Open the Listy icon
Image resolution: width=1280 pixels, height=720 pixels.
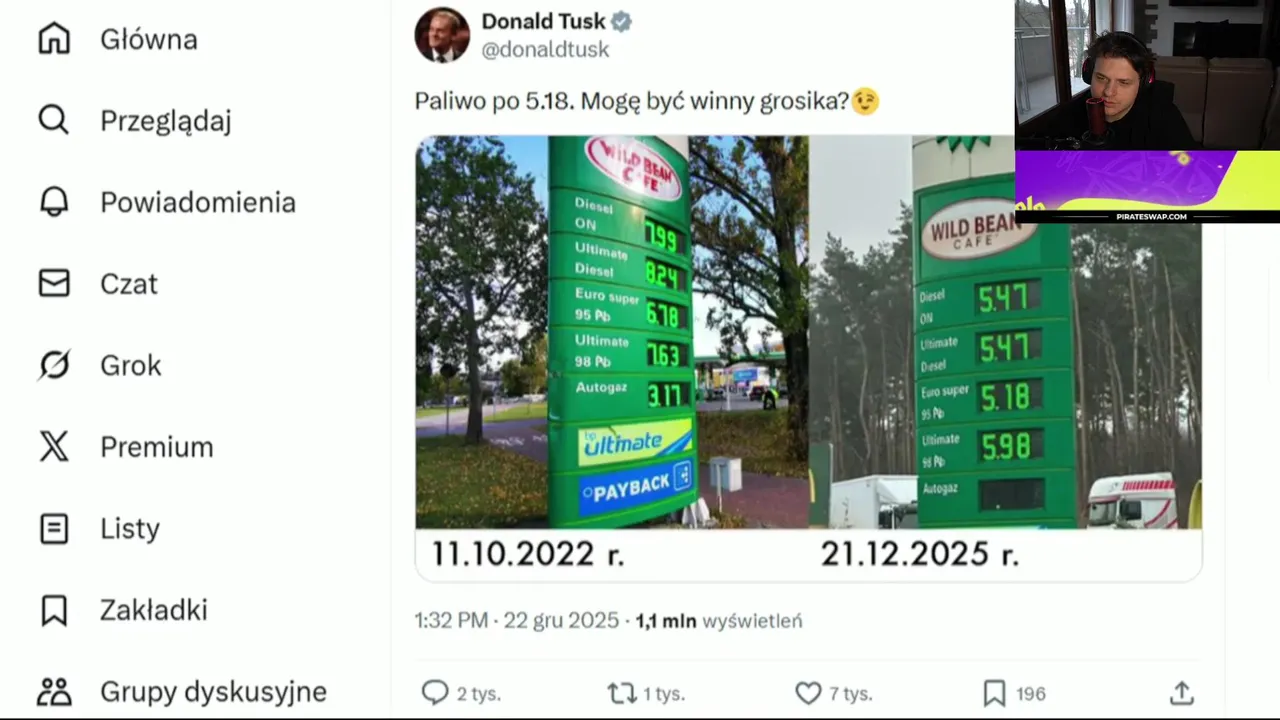coord(54,528)
